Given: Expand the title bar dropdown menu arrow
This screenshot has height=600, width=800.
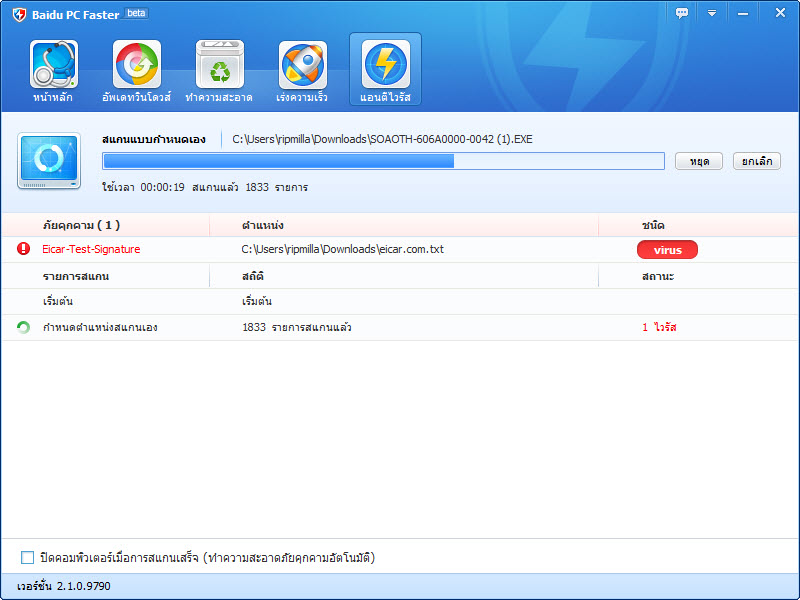Looking at the screenshot, I should 712,13.
